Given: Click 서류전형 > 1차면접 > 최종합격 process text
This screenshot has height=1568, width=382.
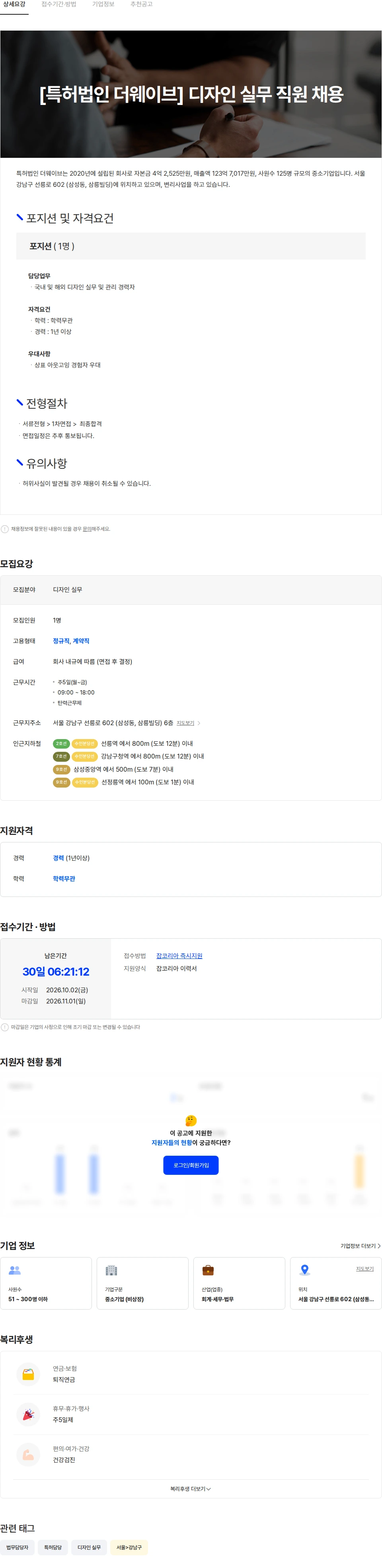Looking at the screenshot, I should click(62, 424).
